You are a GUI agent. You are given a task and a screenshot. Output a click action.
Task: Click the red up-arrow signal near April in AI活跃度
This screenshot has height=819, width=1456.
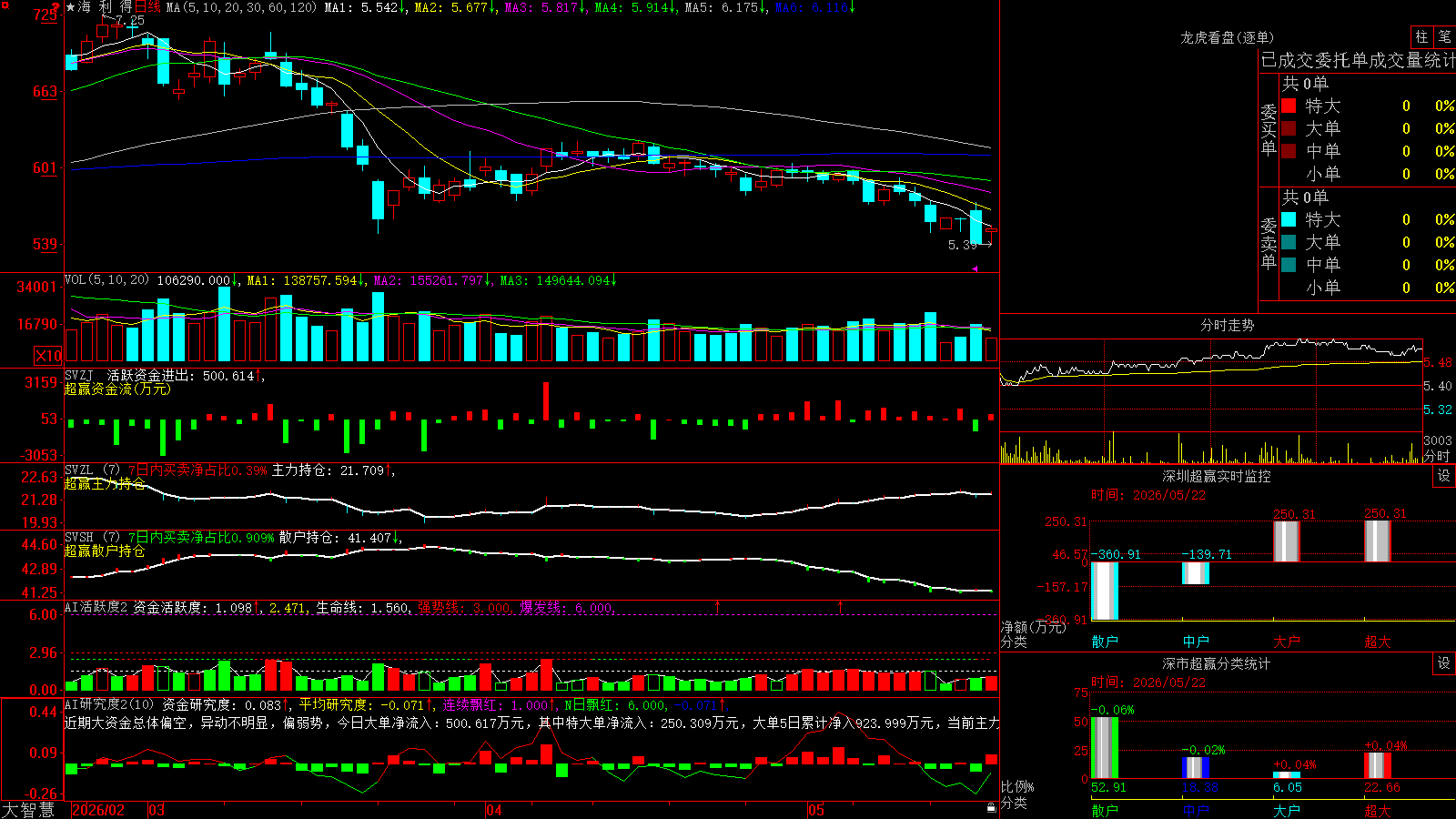718,606
